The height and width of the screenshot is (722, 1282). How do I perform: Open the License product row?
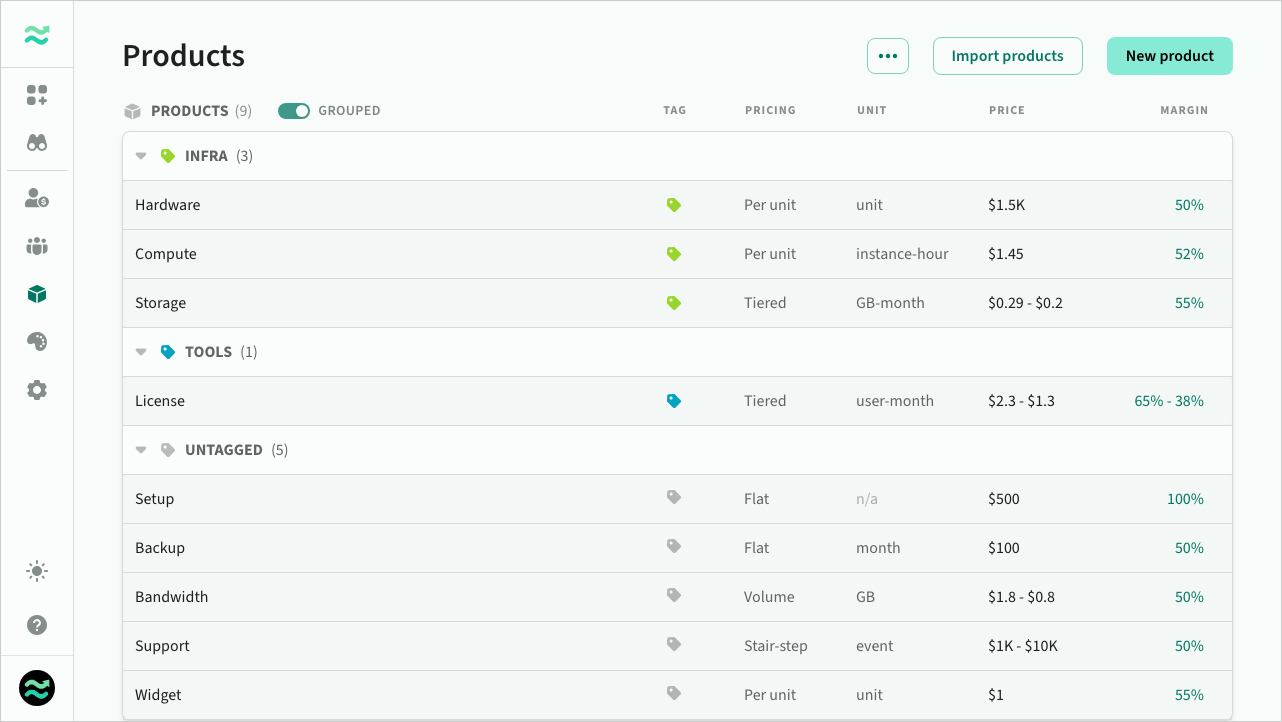(x=677, y=401)
